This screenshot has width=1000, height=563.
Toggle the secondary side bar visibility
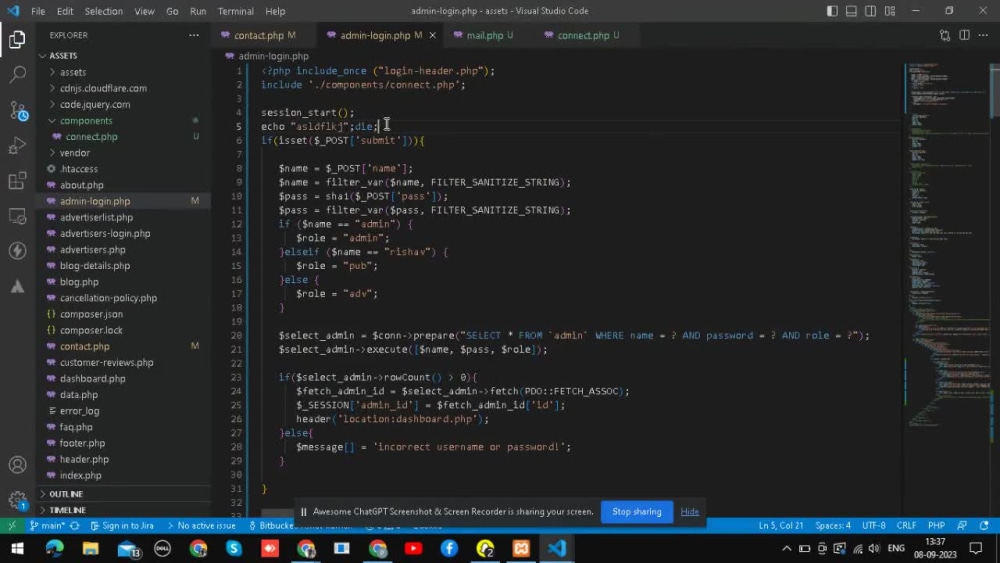point(871,11)
